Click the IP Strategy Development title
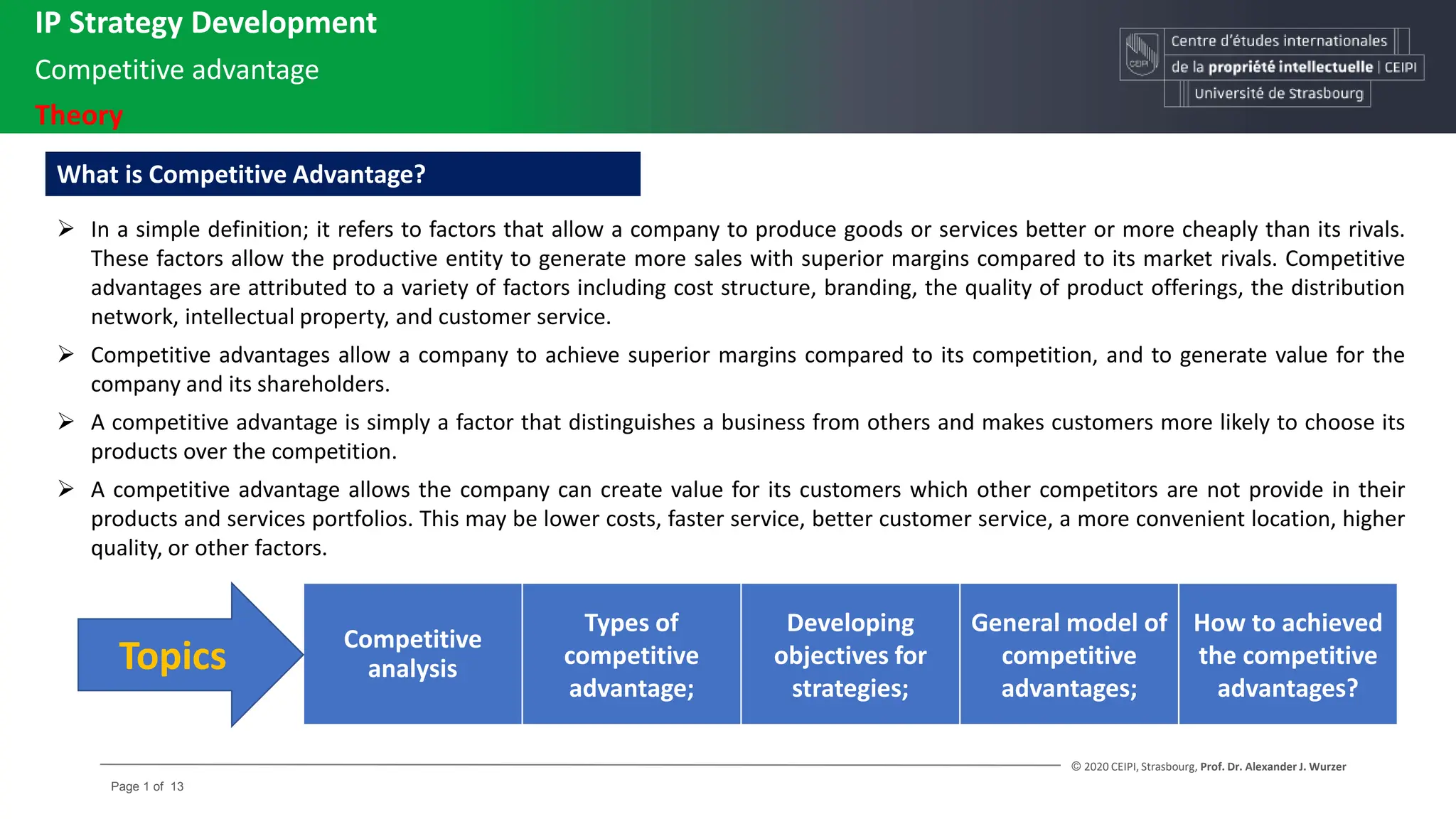Screen dimensions: 1456x819 click(205, 23)
